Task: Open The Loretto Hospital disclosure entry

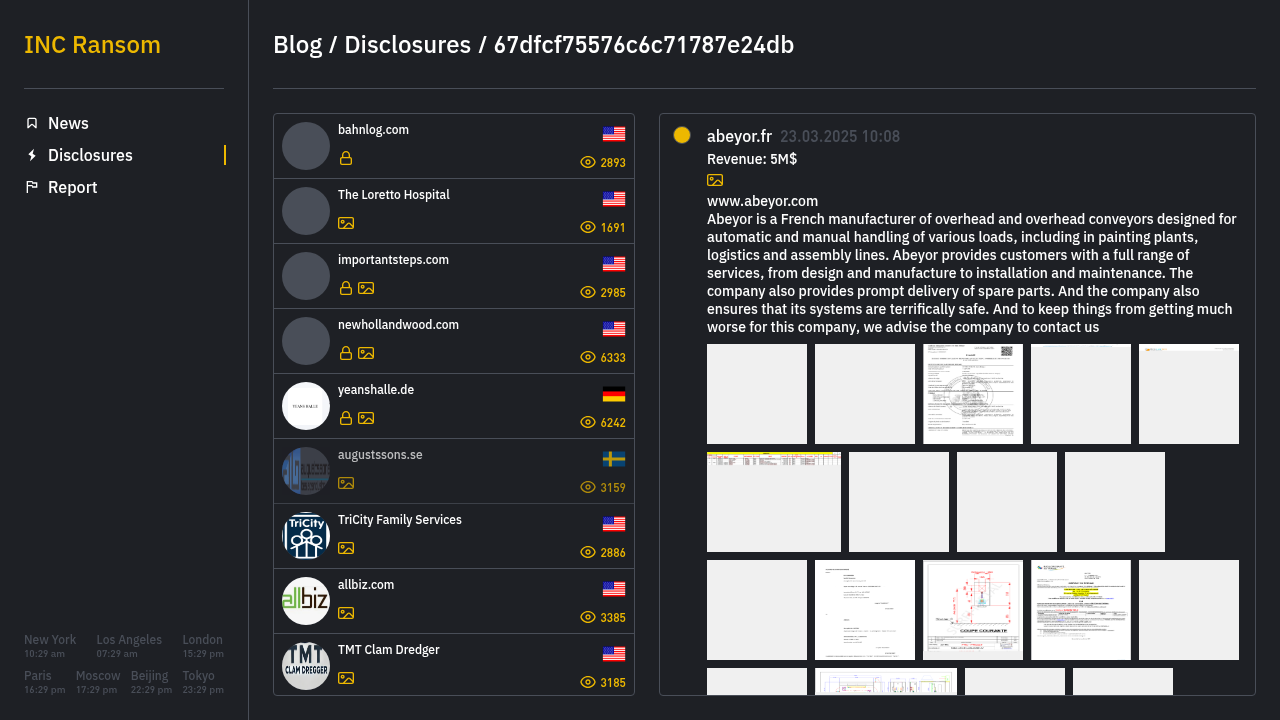Action: pyautogui.click(x=454, y=211)
